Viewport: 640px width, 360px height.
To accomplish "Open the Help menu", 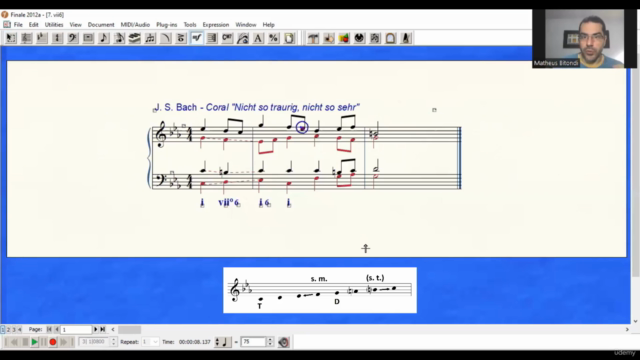I will pos(268,24).
